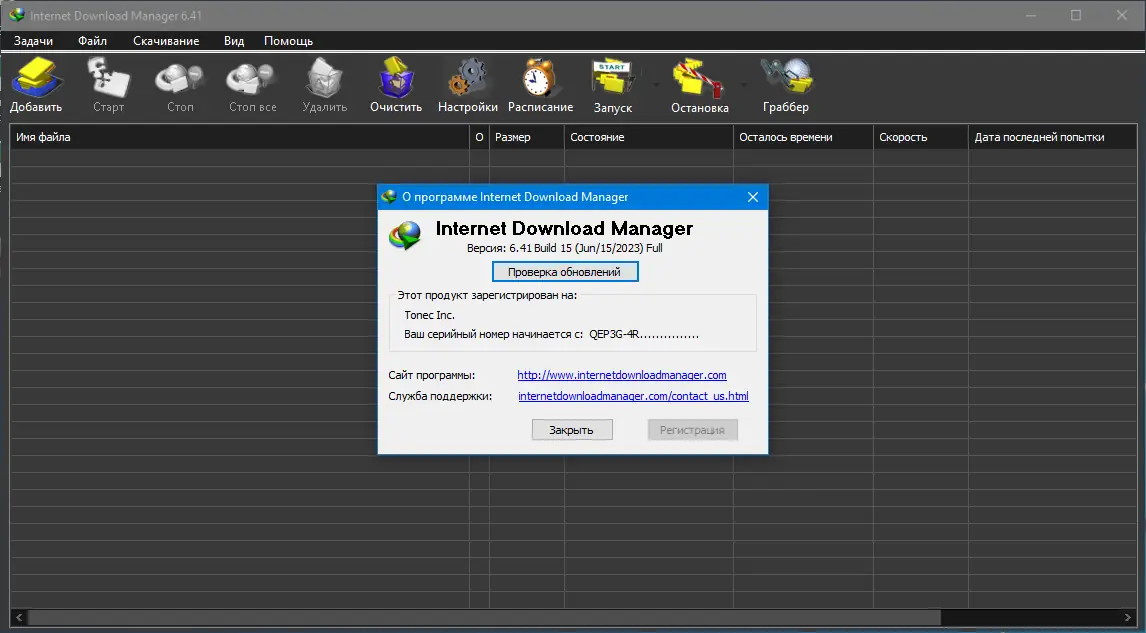Open Настройки via the gears icon
Screen dimensions: 1146x633
click(467, 75)
